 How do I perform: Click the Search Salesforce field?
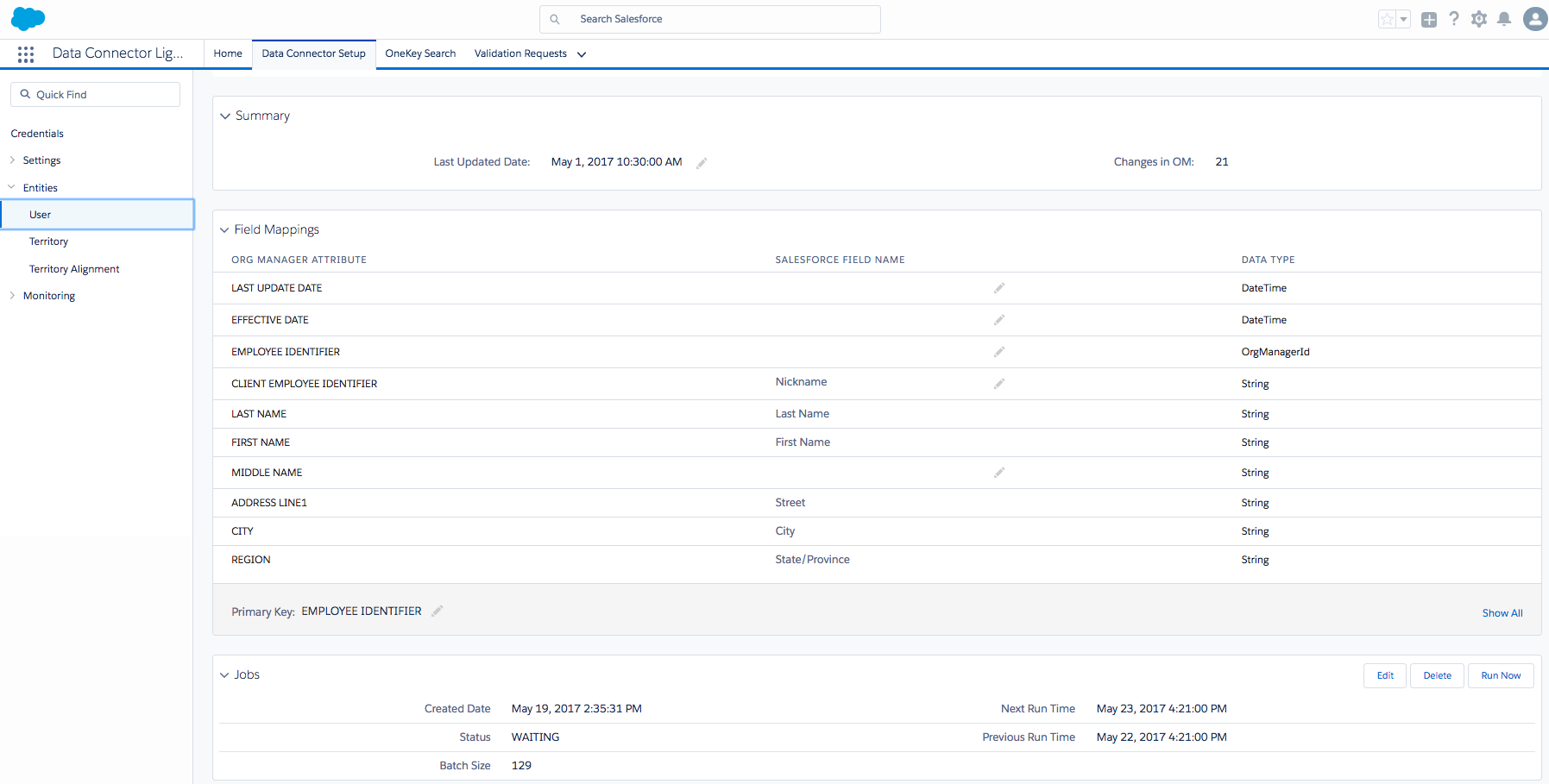tap(709, 19)
